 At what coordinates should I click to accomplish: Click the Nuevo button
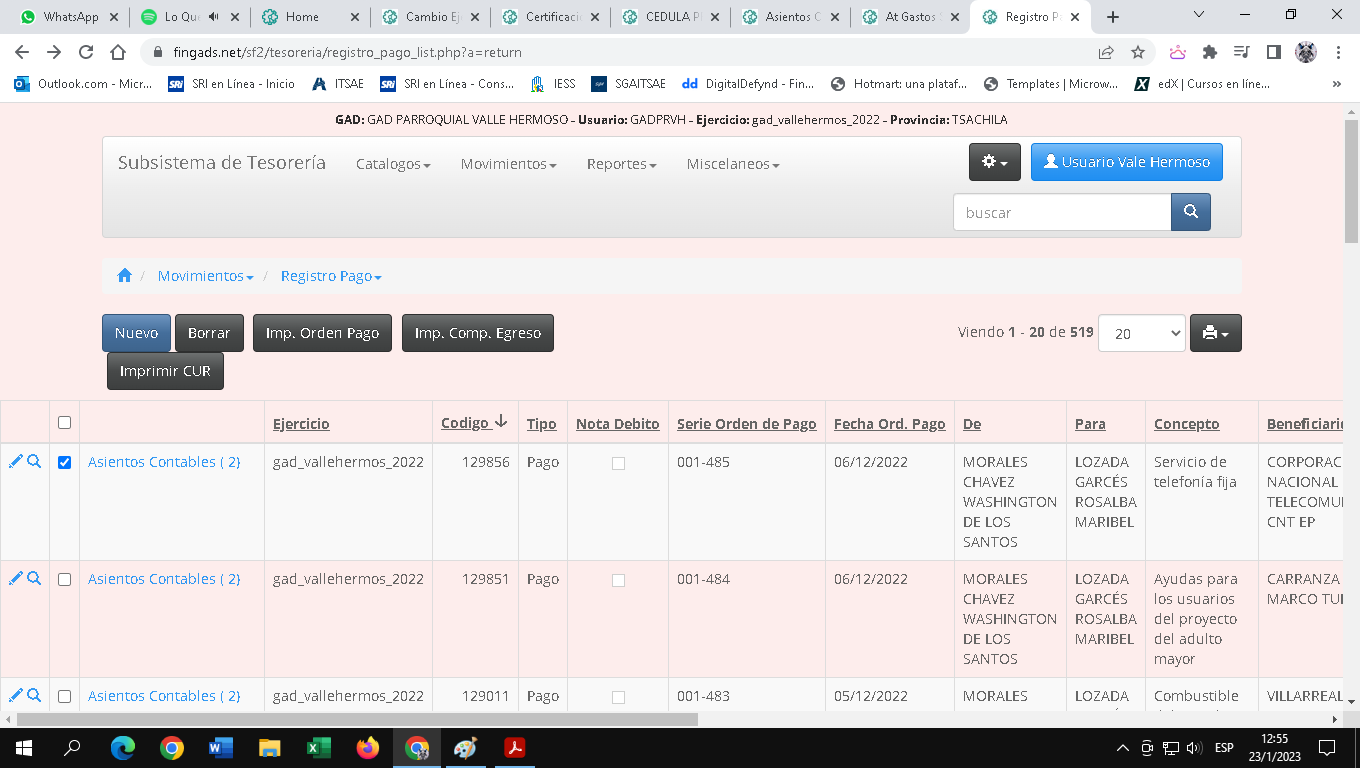(136, 333)
